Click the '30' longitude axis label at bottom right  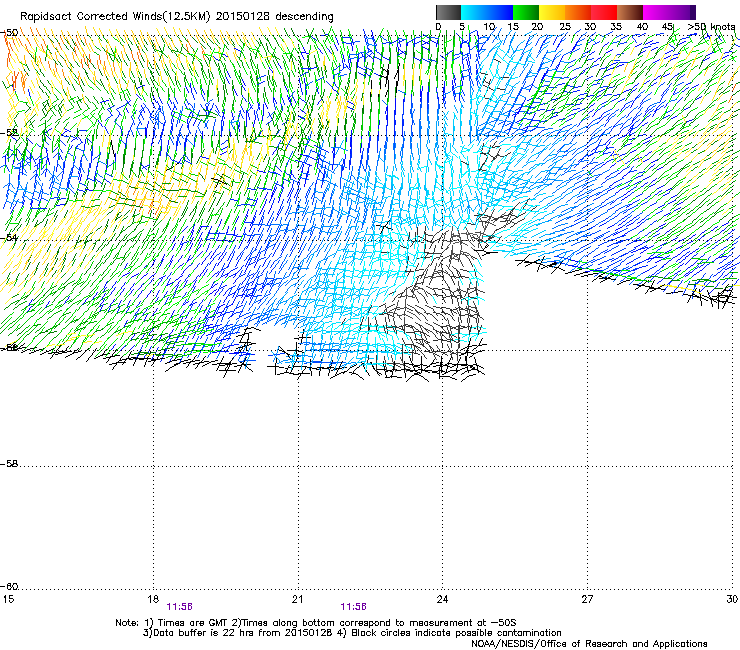(x=732, y=599)
